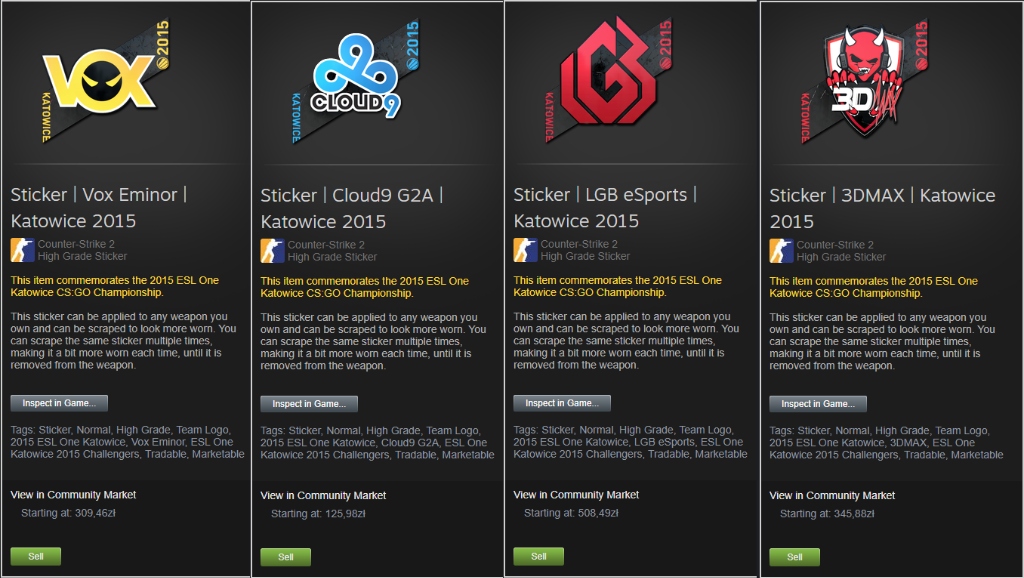View Vox Eminor in Community Market
This screenshot has width=1024, height=578.
73,495
